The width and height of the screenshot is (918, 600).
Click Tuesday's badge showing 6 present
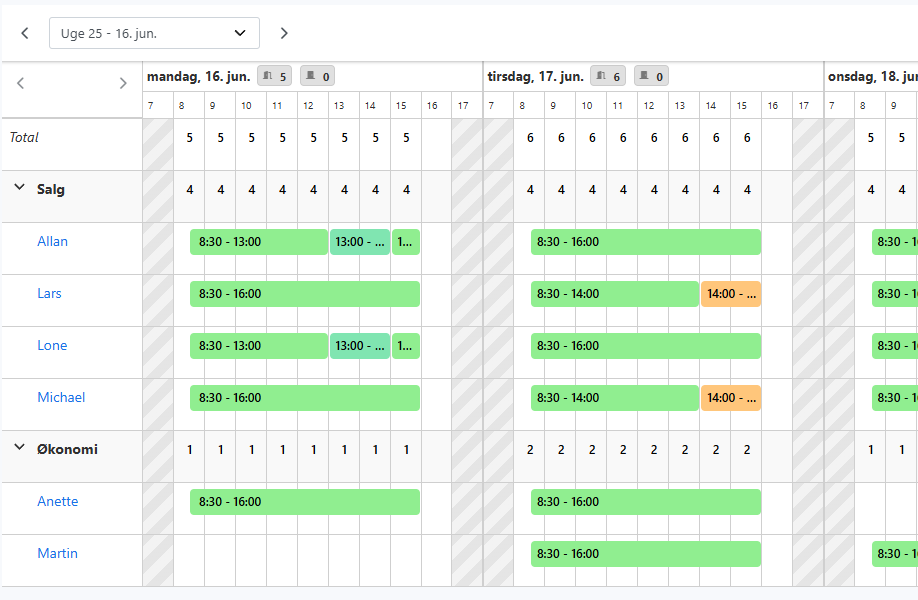pos(608,76)
